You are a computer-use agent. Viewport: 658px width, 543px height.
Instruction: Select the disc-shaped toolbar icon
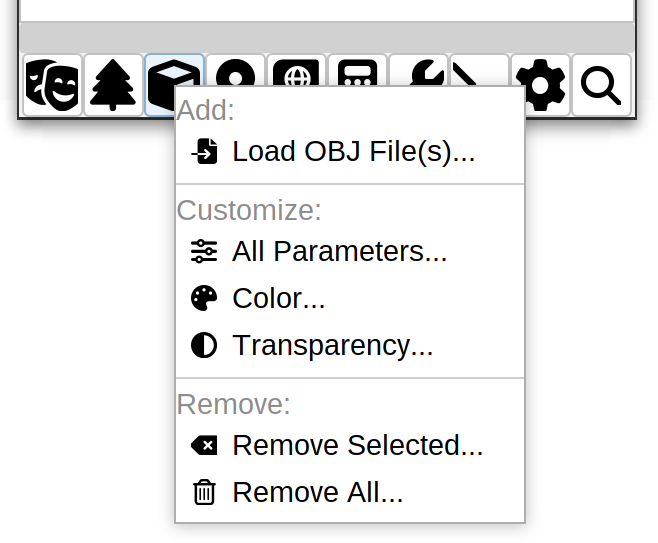(235, 71)
